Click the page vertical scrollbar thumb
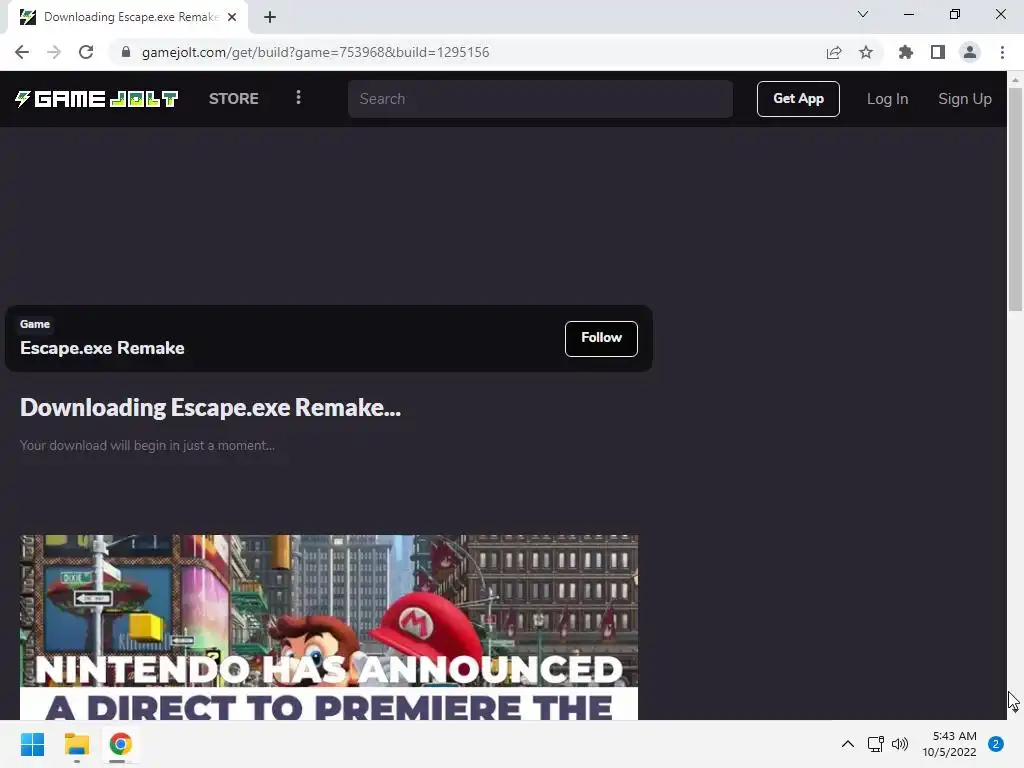This screenshot has height=768, width=1024. pos(1015,199)
